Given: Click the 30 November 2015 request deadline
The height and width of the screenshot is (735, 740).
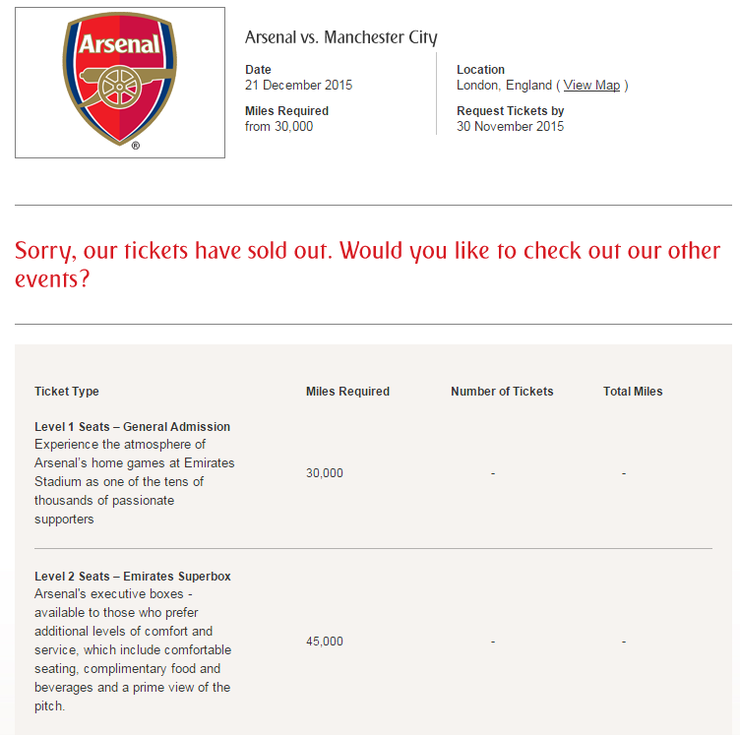Looking at the screenshot, I should (510, 127).
